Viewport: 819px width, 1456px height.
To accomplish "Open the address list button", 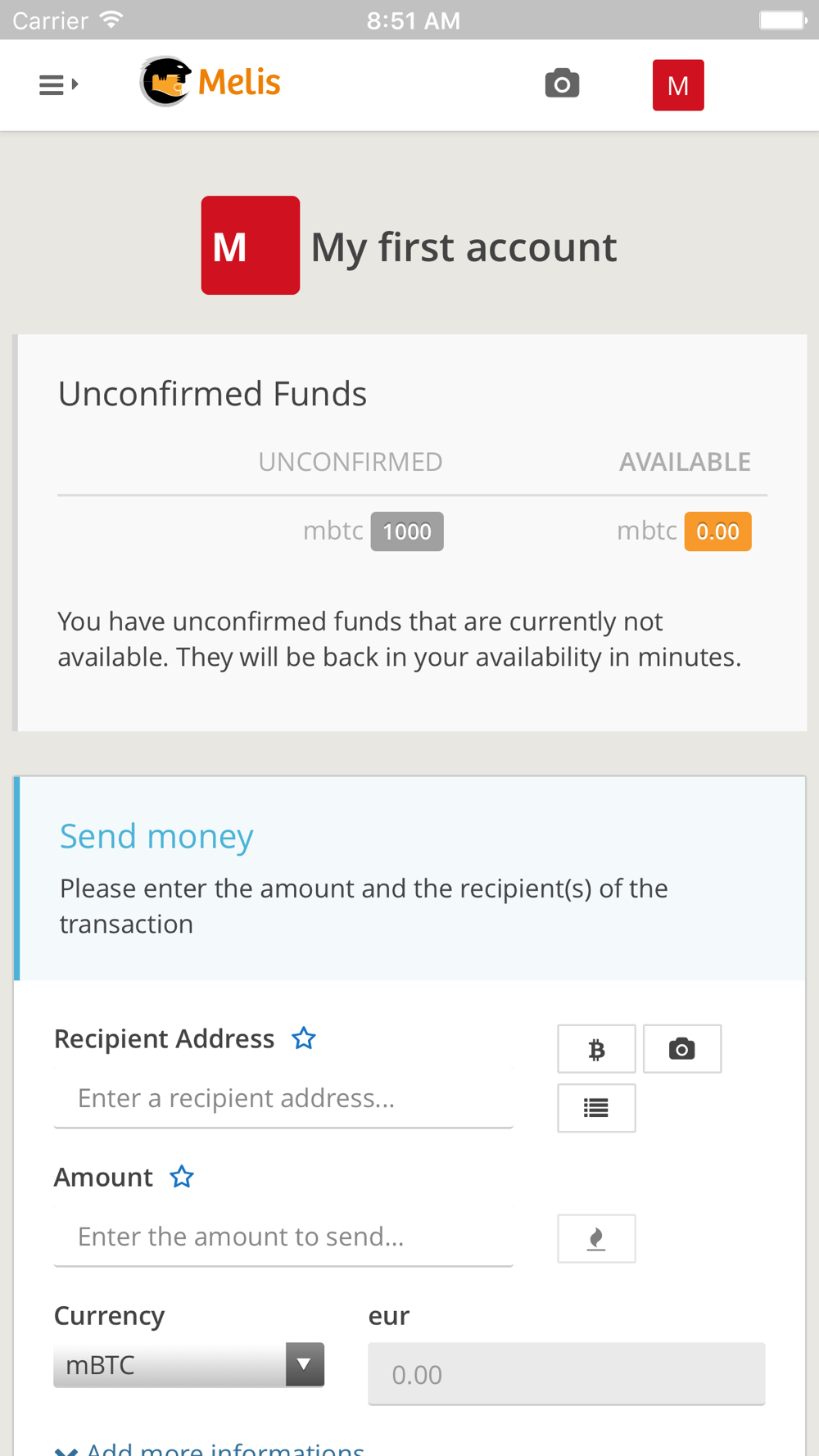I will pos(596,1108).
